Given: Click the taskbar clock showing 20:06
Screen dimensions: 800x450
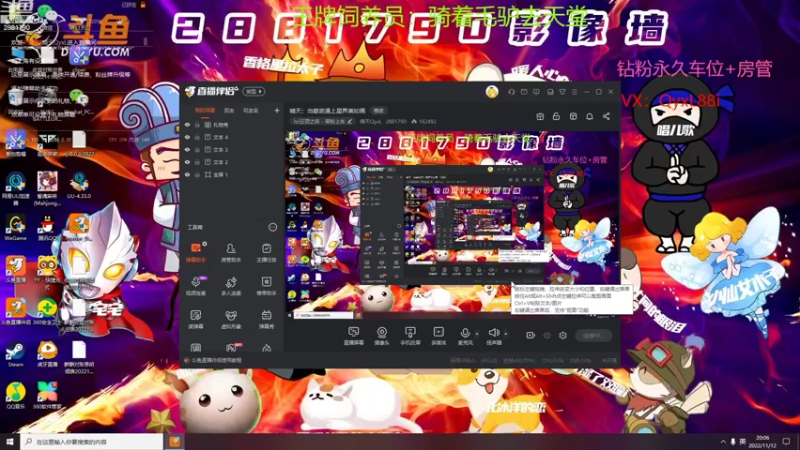Looking at the screenshot, I should [x=762, y=442].
